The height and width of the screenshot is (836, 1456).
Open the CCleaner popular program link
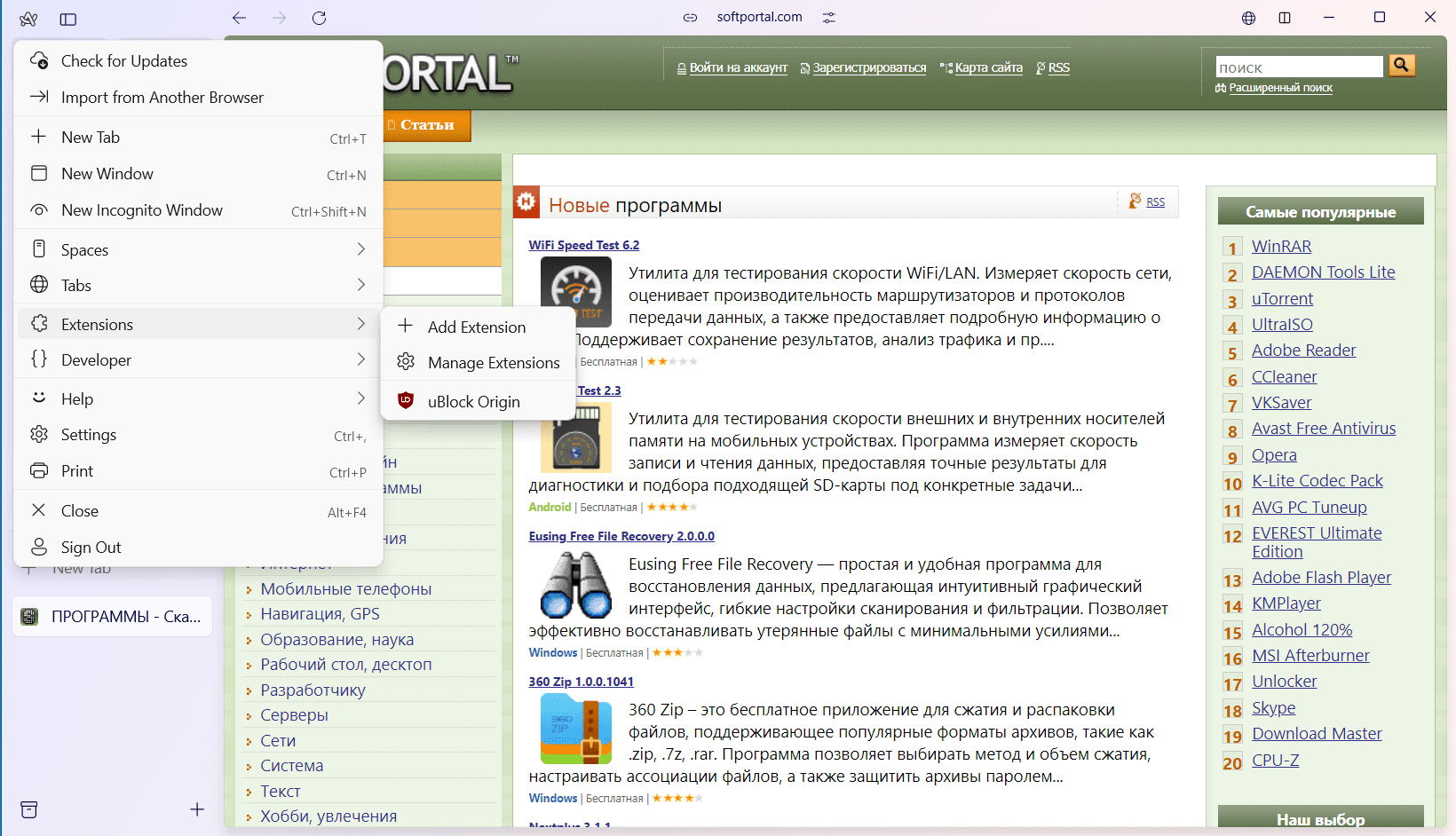[1284, 377]
